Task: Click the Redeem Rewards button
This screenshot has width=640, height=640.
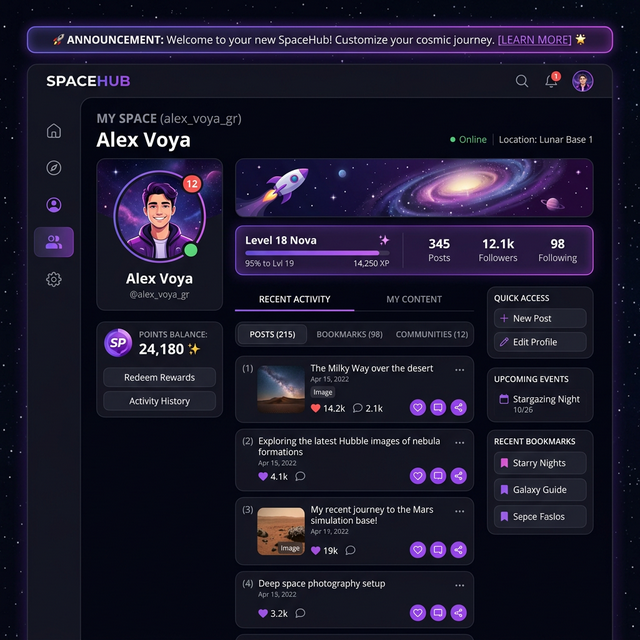Action: click(160, 378)
